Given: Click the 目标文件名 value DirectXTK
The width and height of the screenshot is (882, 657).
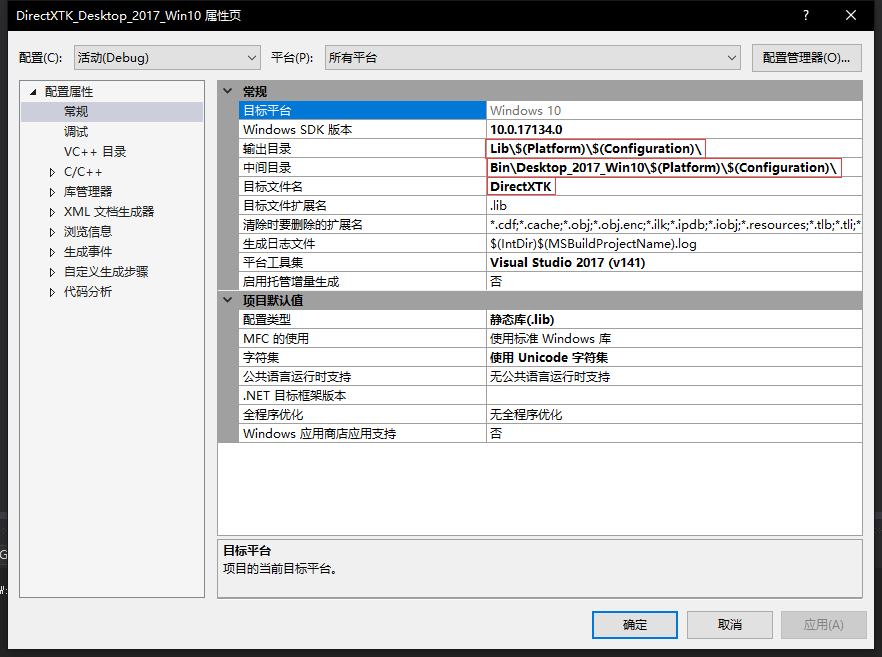Looking at the screenshot, I should tap(674, 186).
